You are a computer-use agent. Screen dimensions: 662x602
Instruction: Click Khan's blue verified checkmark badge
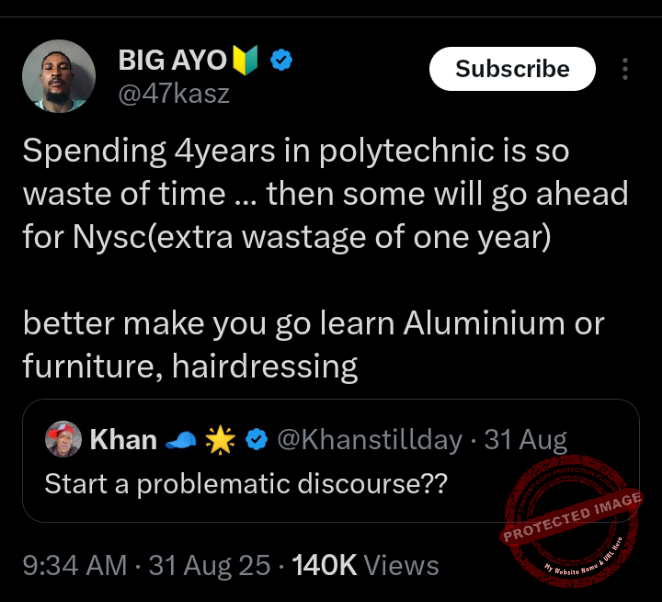pyautogui.click(x=257, y=440)
